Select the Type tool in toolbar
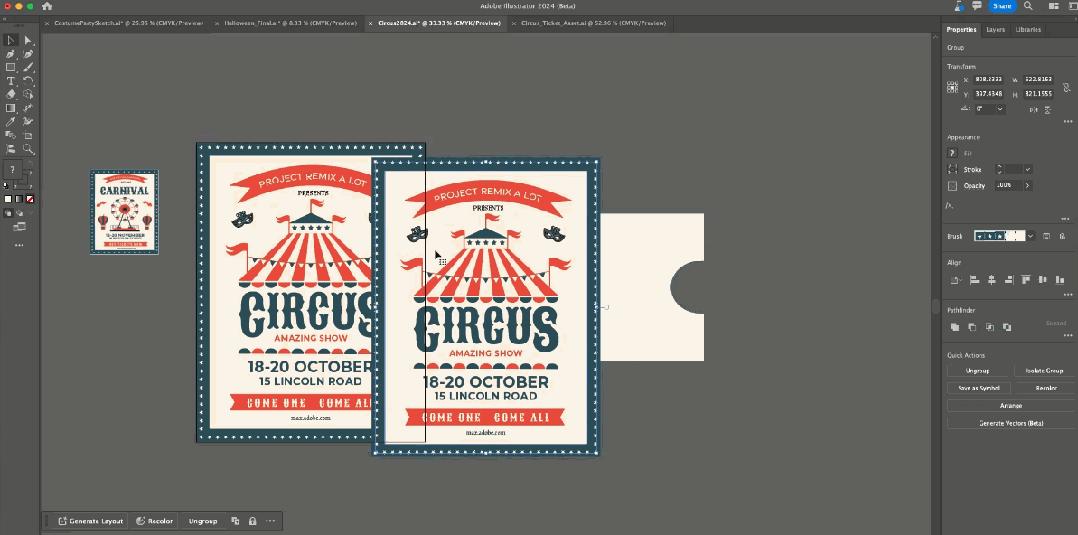The width and height of the screenshot is (1078, 535). tap(11, 80)
